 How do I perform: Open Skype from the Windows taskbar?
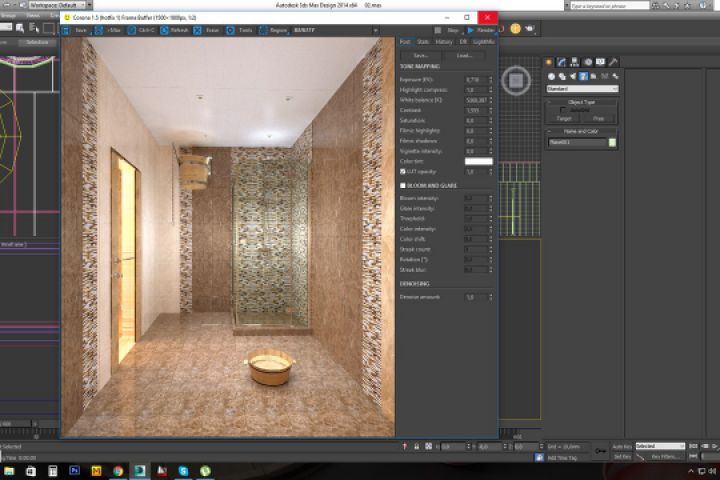coord(183,471)
